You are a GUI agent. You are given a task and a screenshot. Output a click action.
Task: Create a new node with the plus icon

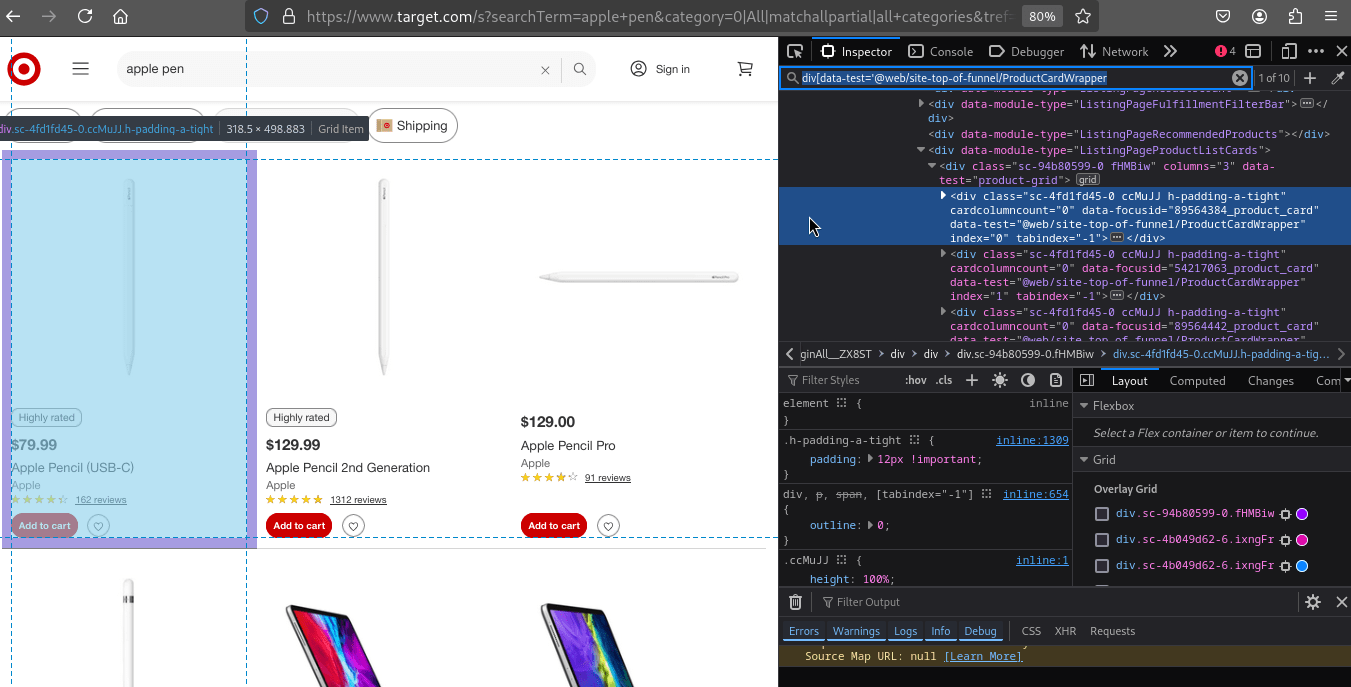click(1310, 78)
